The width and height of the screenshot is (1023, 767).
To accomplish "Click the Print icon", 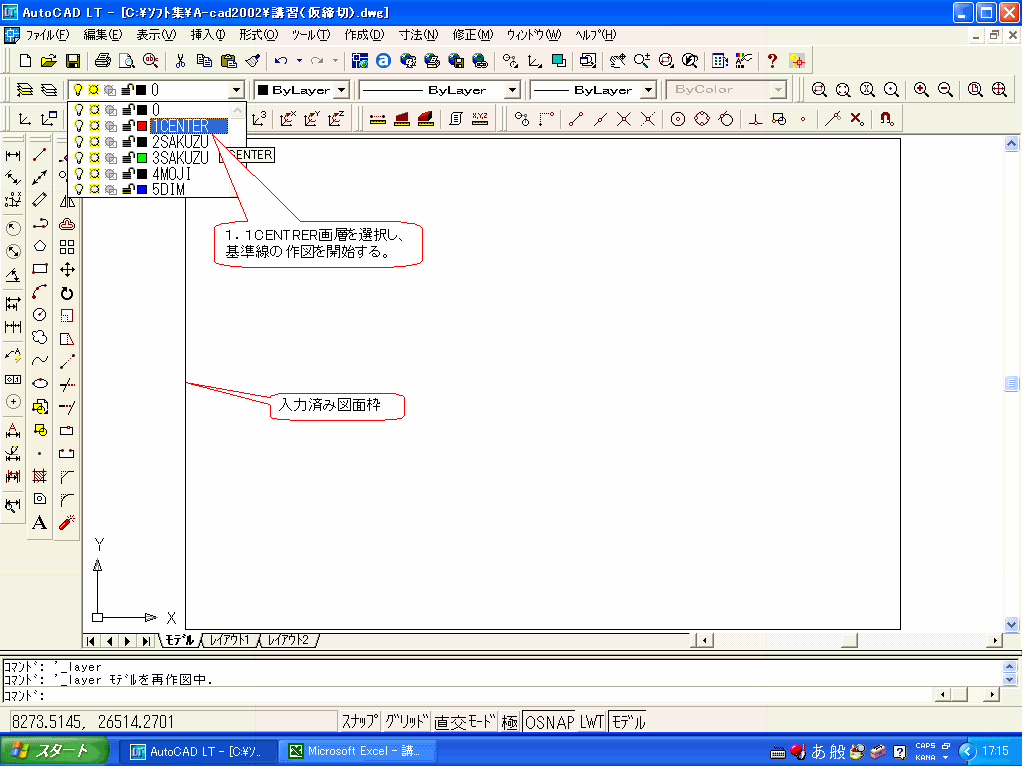I will (x=102, y=61).
